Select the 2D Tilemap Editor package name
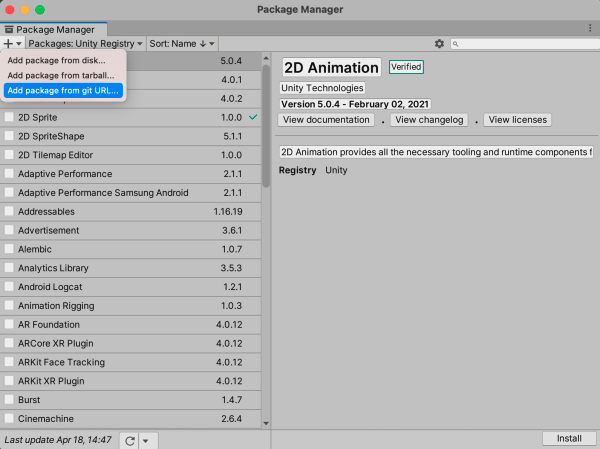This screenshot has width=600, height=449. pos(55,155)
